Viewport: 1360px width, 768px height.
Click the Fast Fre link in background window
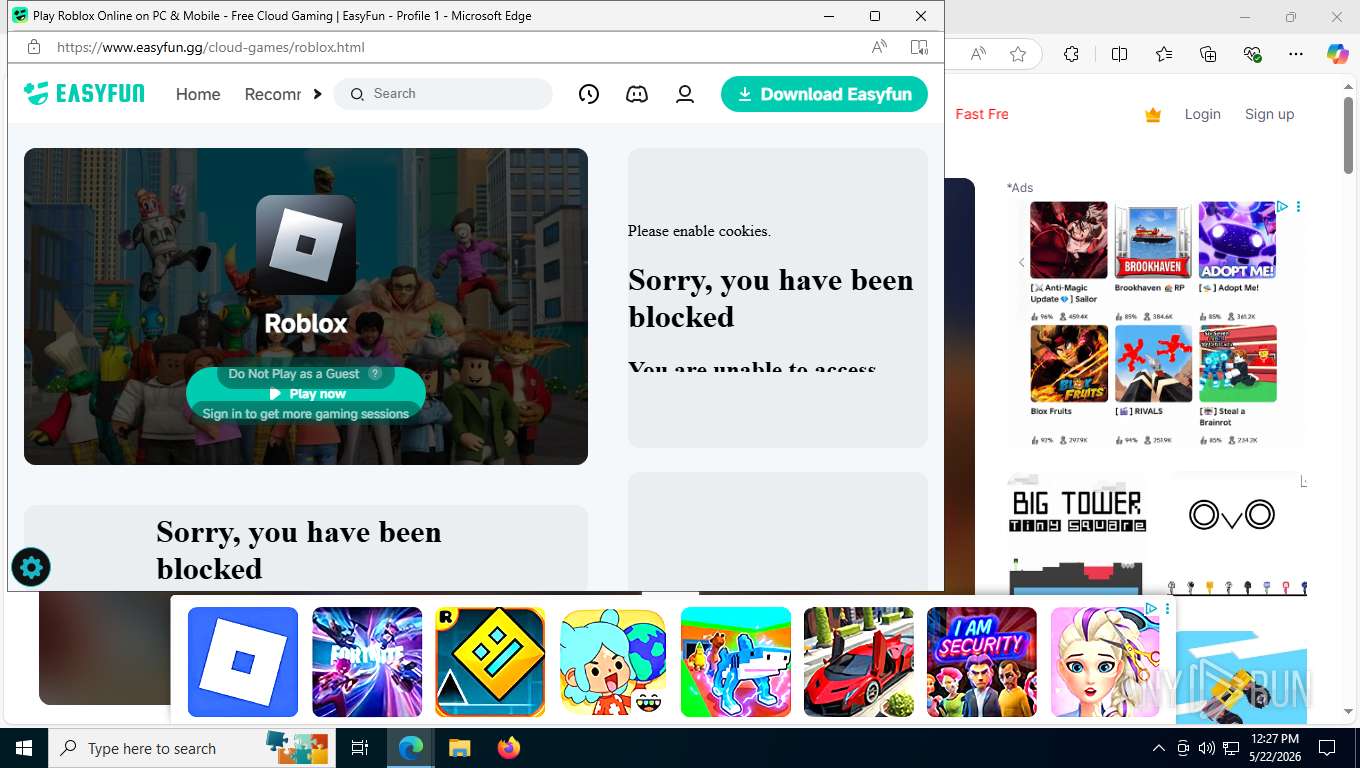982,114
